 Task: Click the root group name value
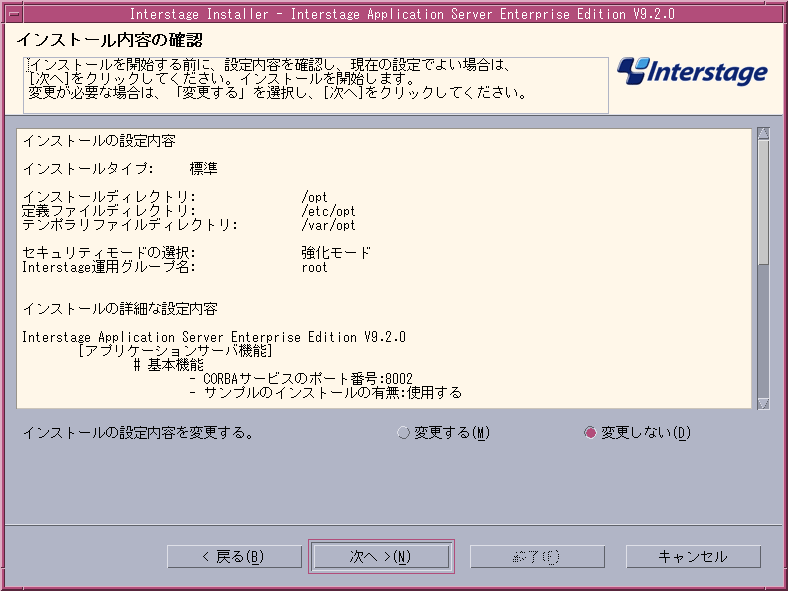pos(314,267)
